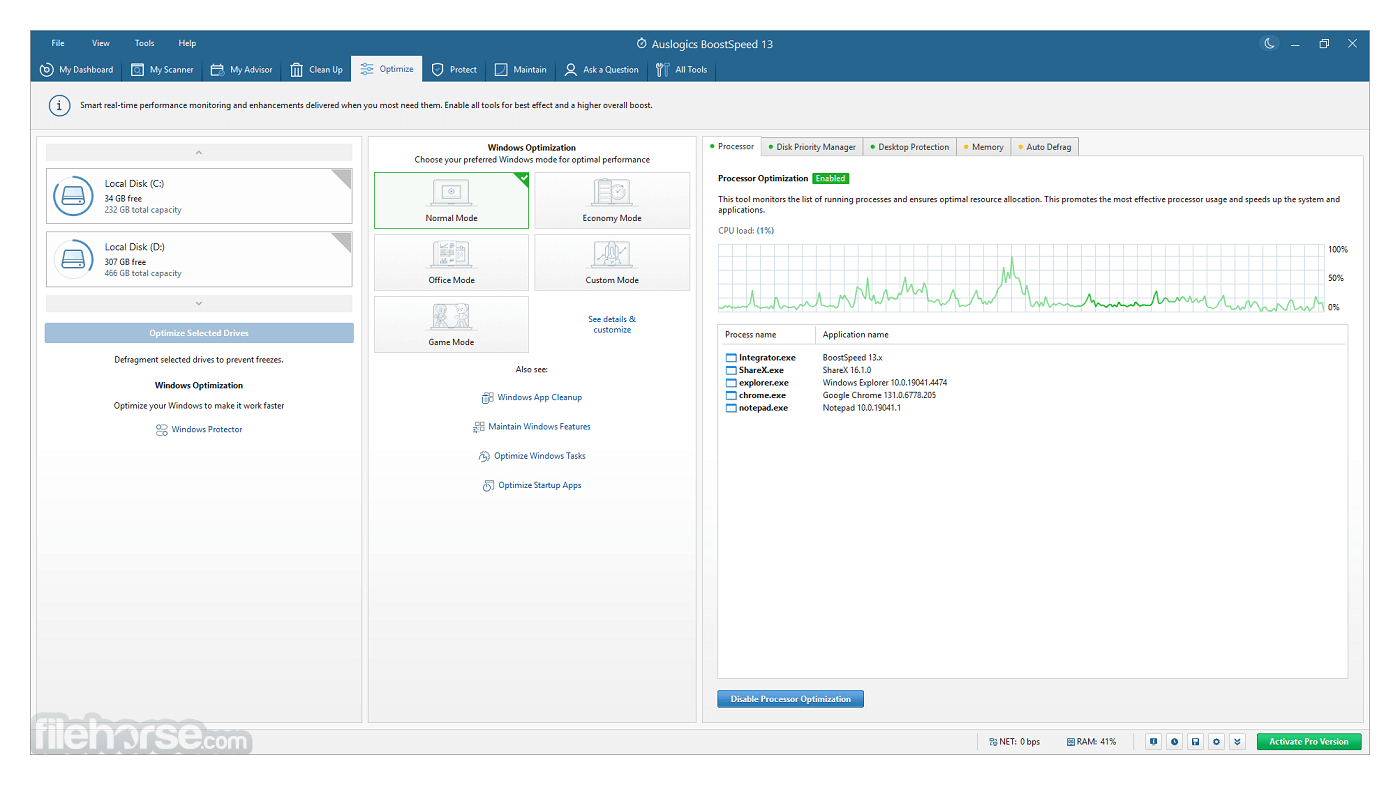This screenshot has height=785, width=1400.
Task: Sort by the Process name column header
Action: [767, 334]
